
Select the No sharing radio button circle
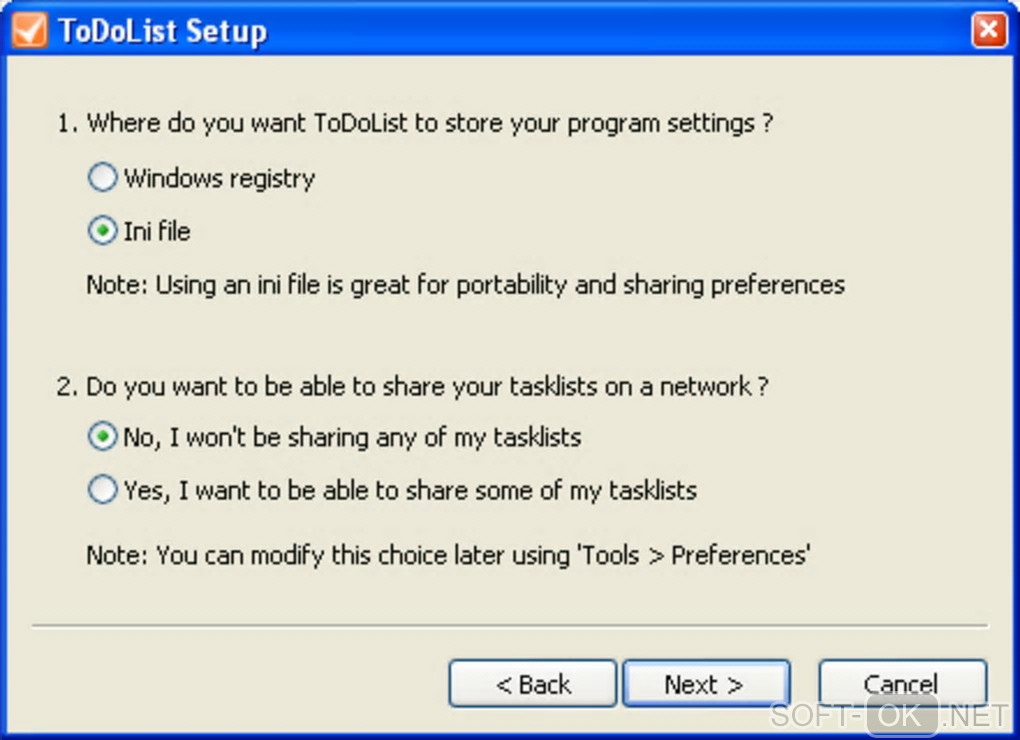tap(102, 437)
